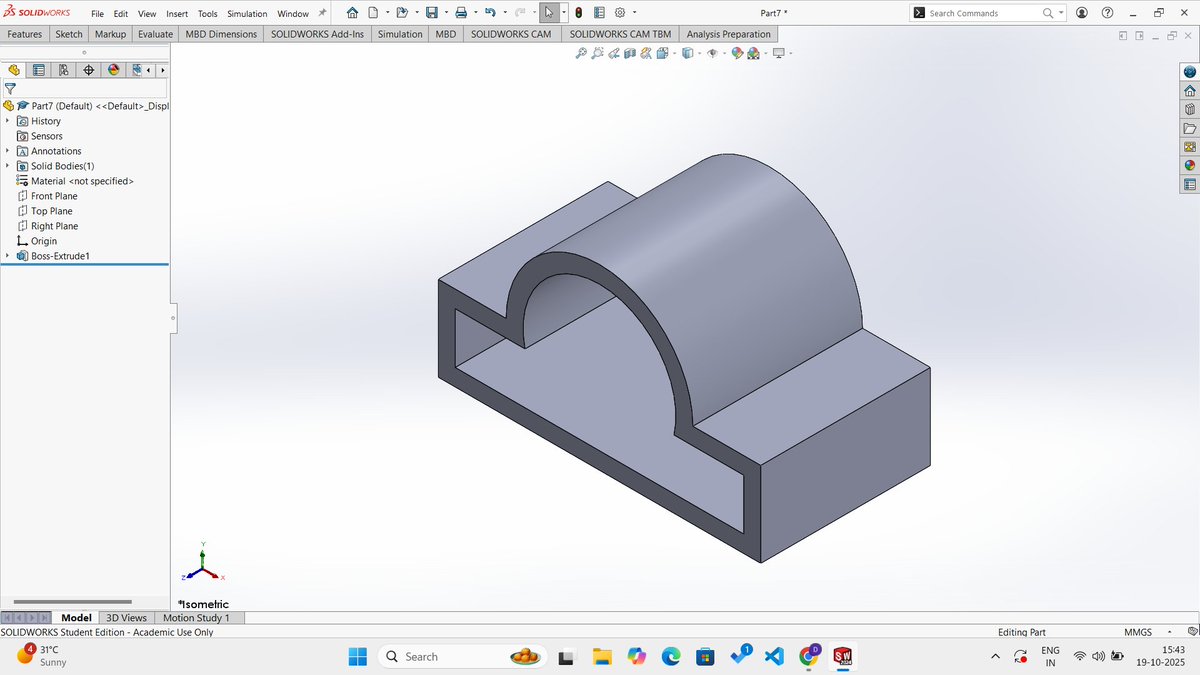Screen dimensions: 1200x675
Task: Expand the Boss-Extrude1 feature
Action: (x=7, y=256)
